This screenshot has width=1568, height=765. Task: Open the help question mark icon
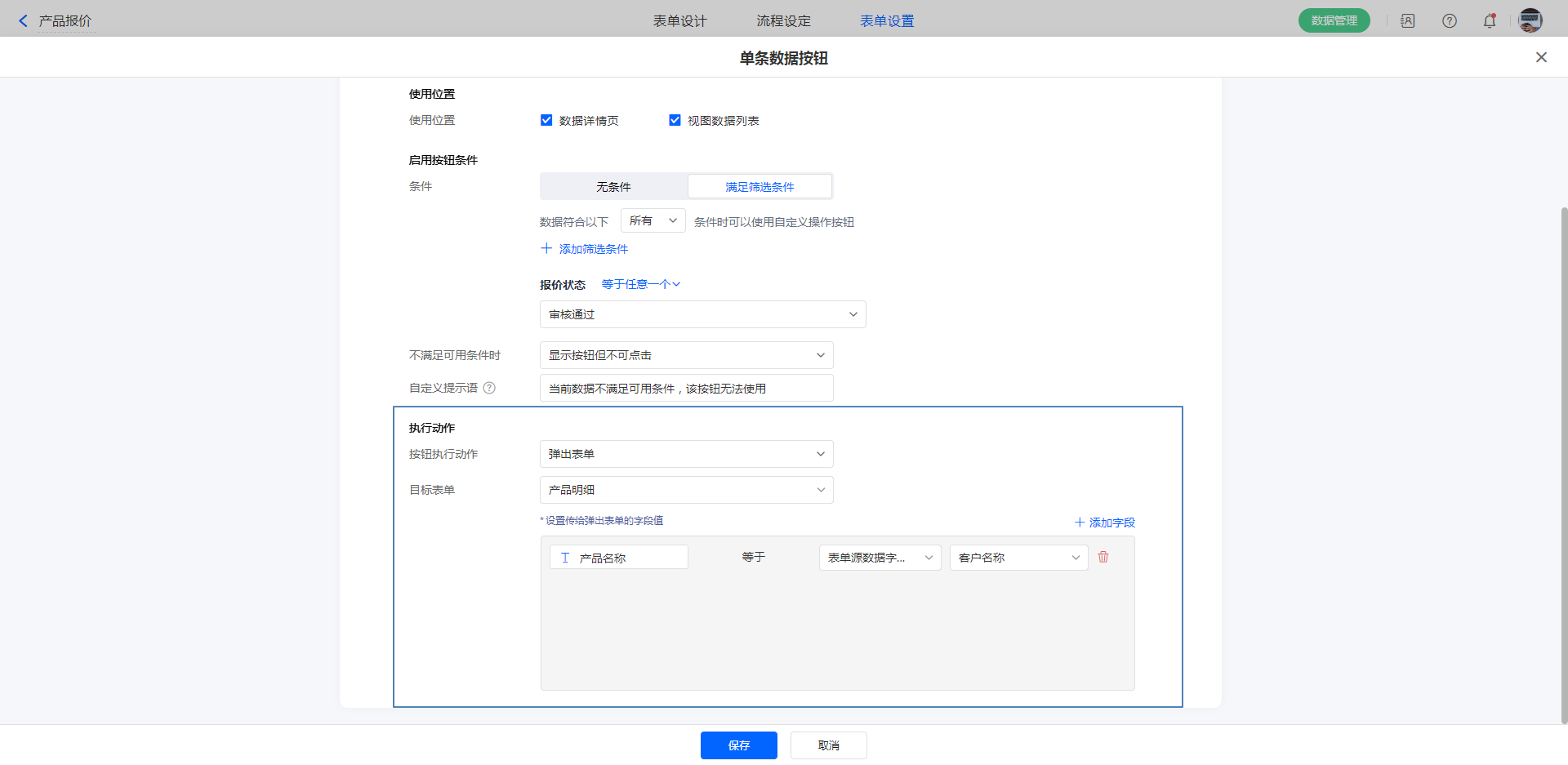1449,21
